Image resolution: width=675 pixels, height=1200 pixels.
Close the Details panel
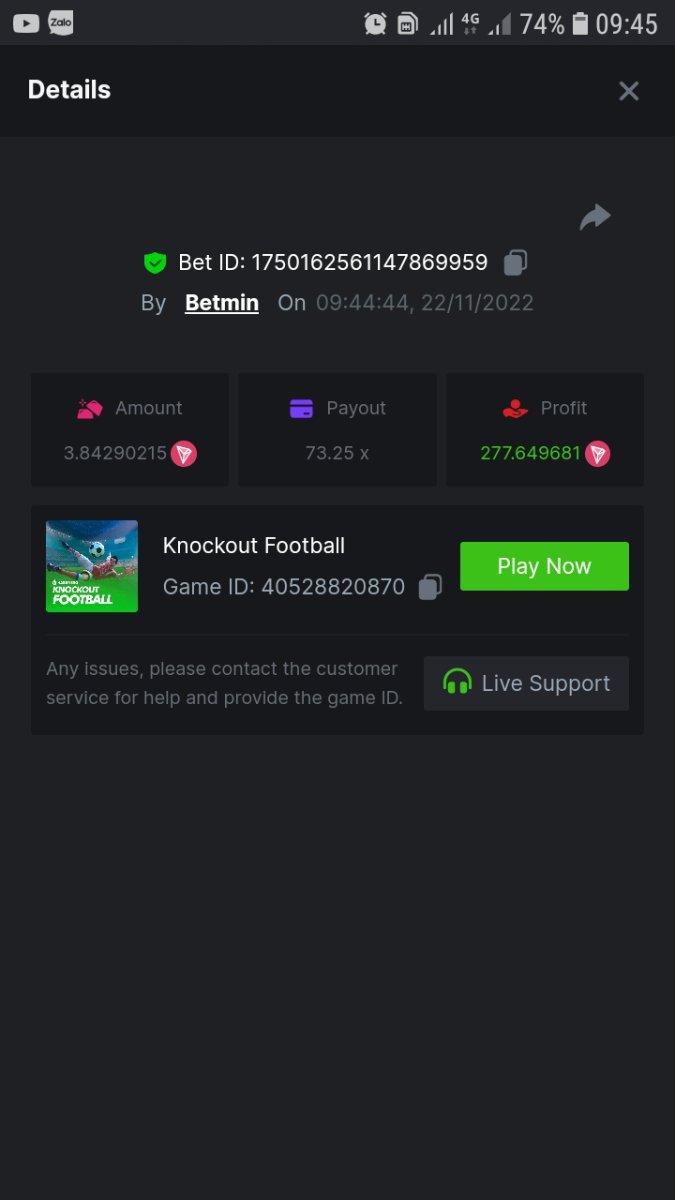(629, 91)
